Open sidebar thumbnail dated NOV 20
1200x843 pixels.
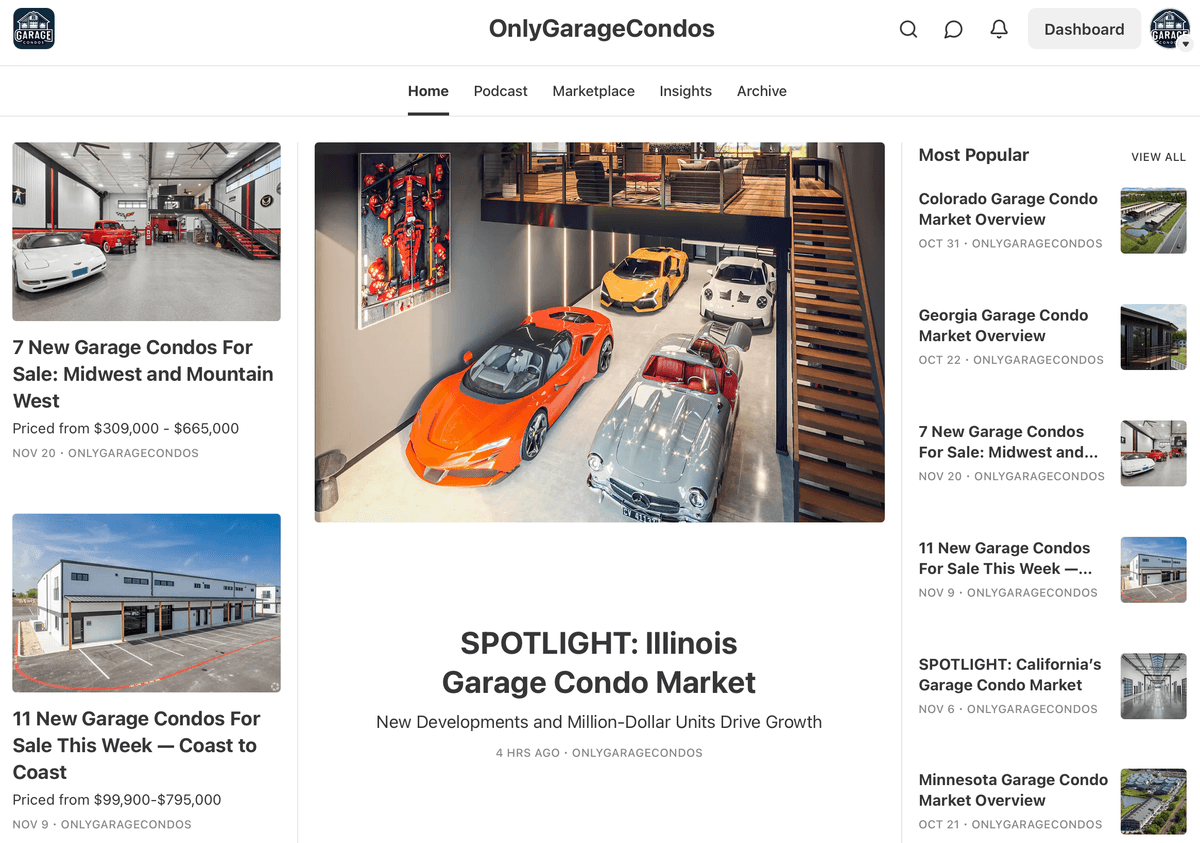(1153, 453)
